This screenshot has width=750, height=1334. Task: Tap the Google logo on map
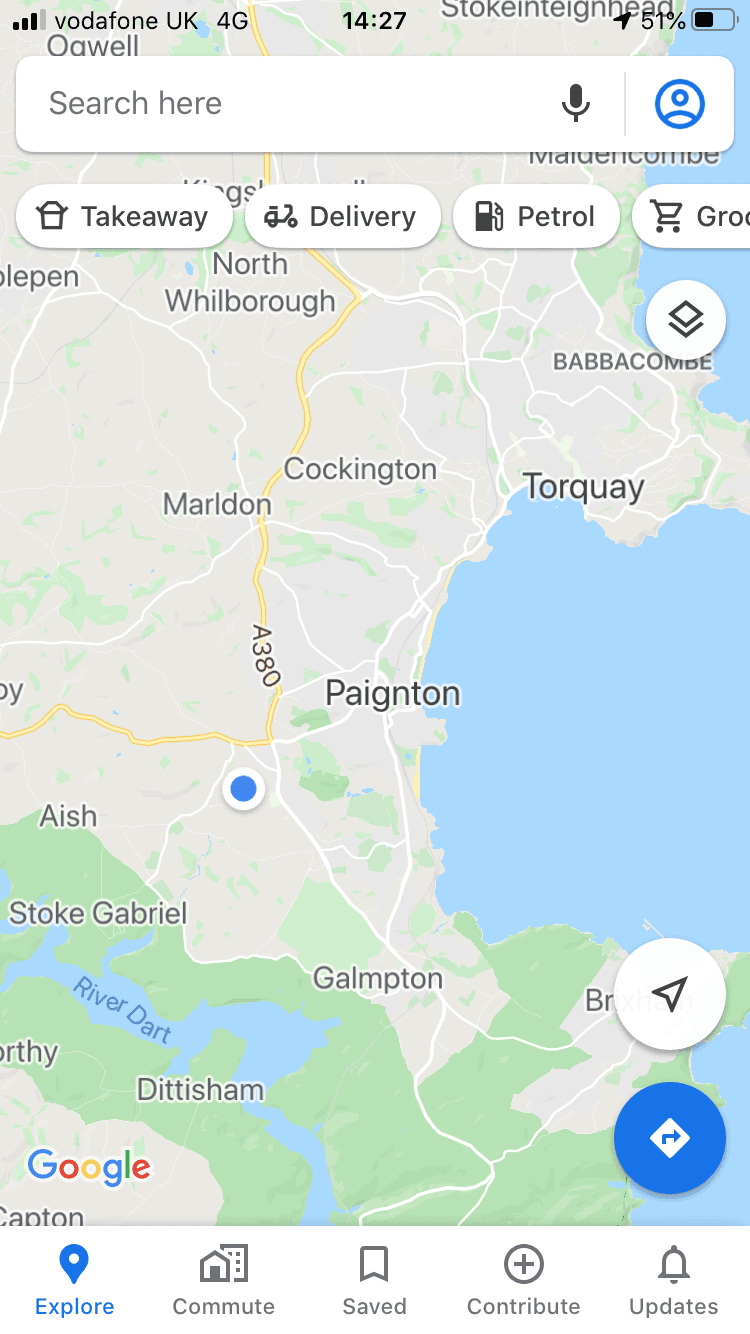click(x=89, y=1167)
